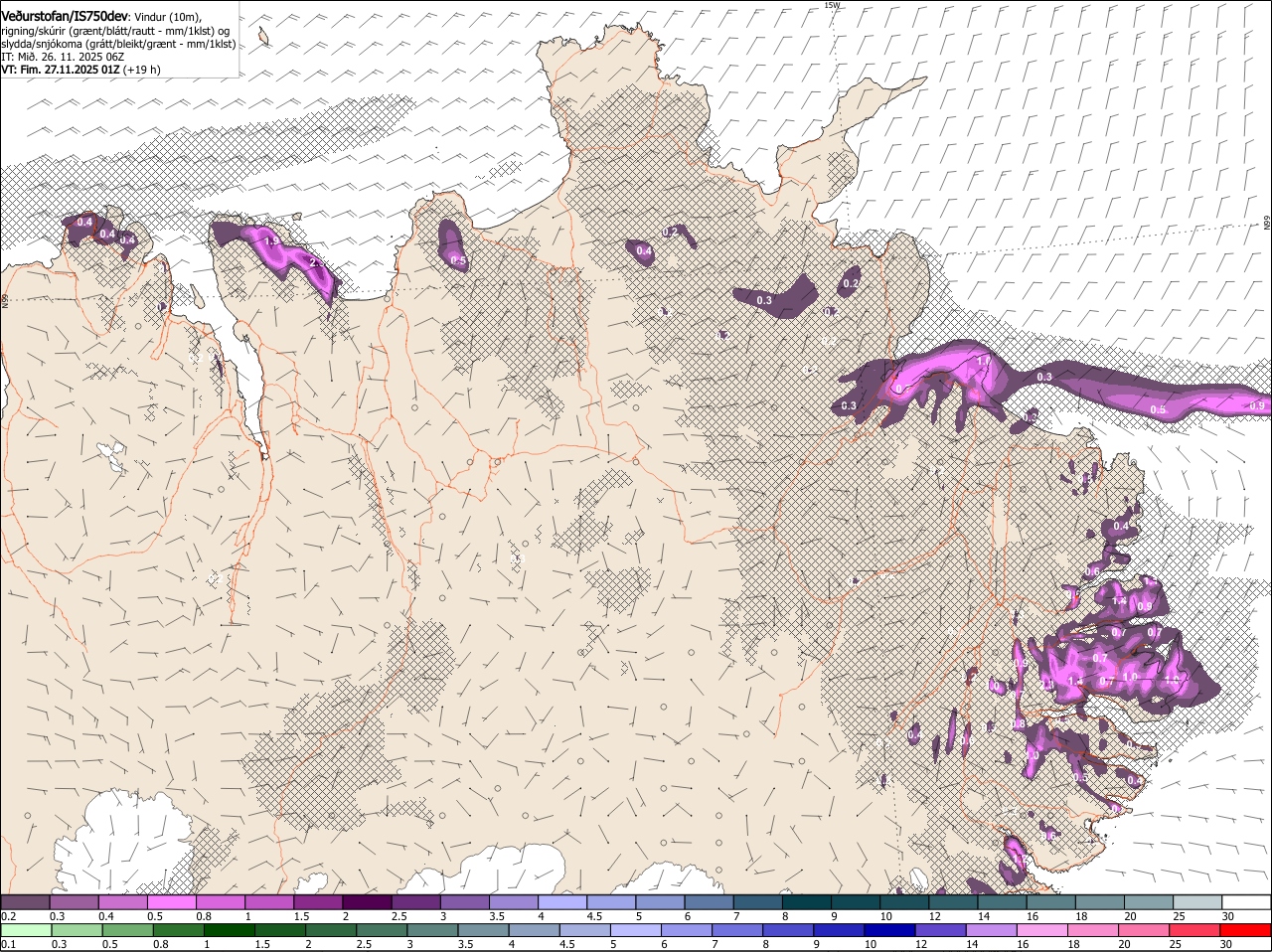1272x952 pixels.
Task: Click lower legend lavender swatch between 5 and 6
Action: (636, 930)
